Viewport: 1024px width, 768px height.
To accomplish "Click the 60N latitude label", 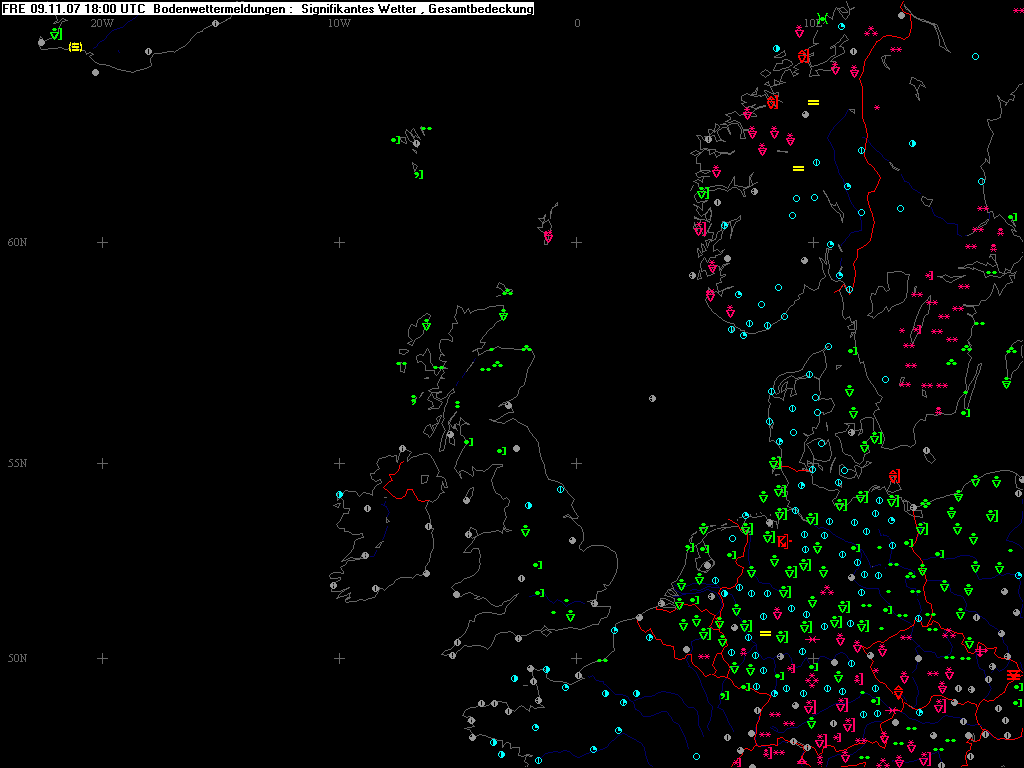I will tap(17, 242).
